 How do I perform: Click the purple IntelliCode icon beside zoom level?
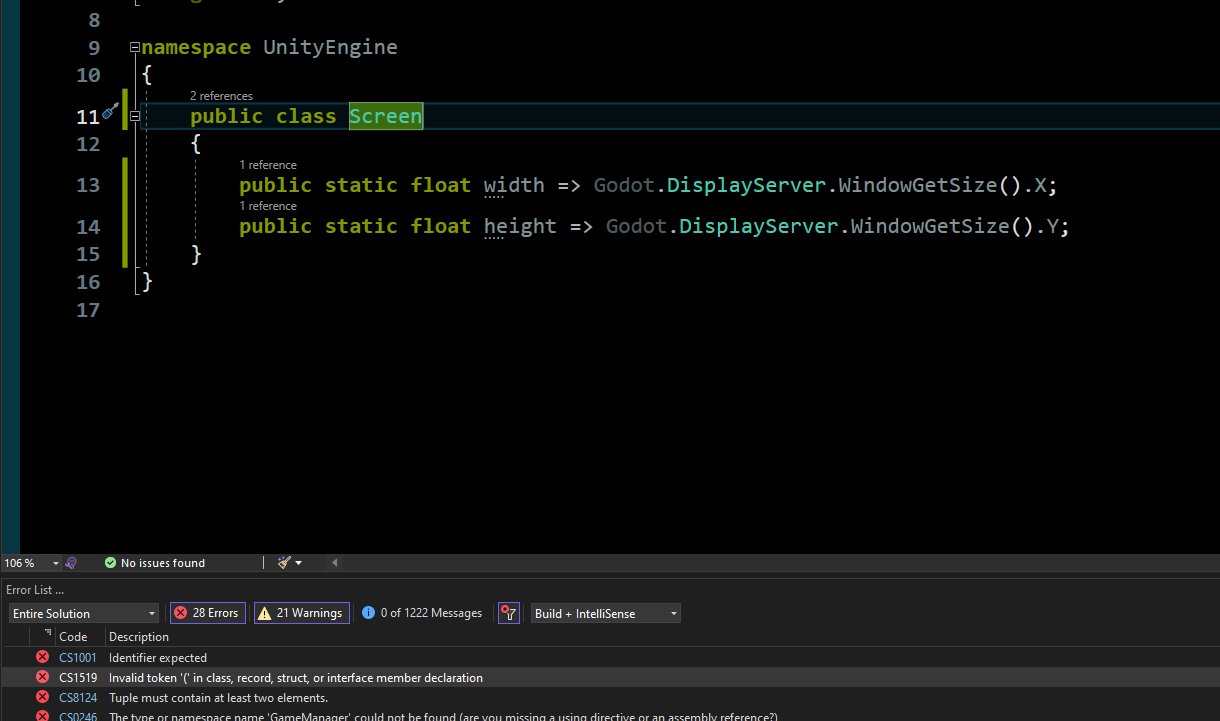click(x=71, y=563)
